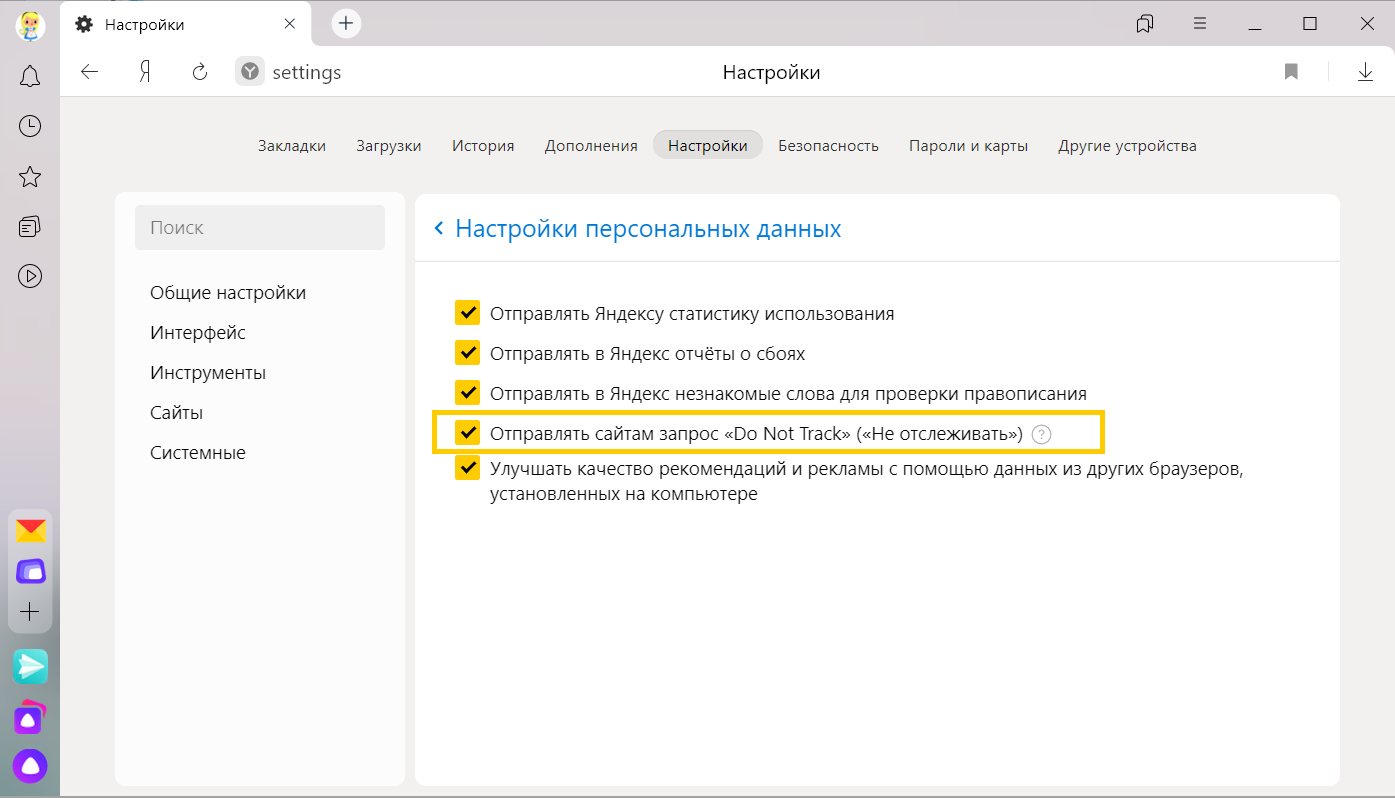Click the site info icon beside settings
The image size is (1395, 798).
(x=250, y=72)
